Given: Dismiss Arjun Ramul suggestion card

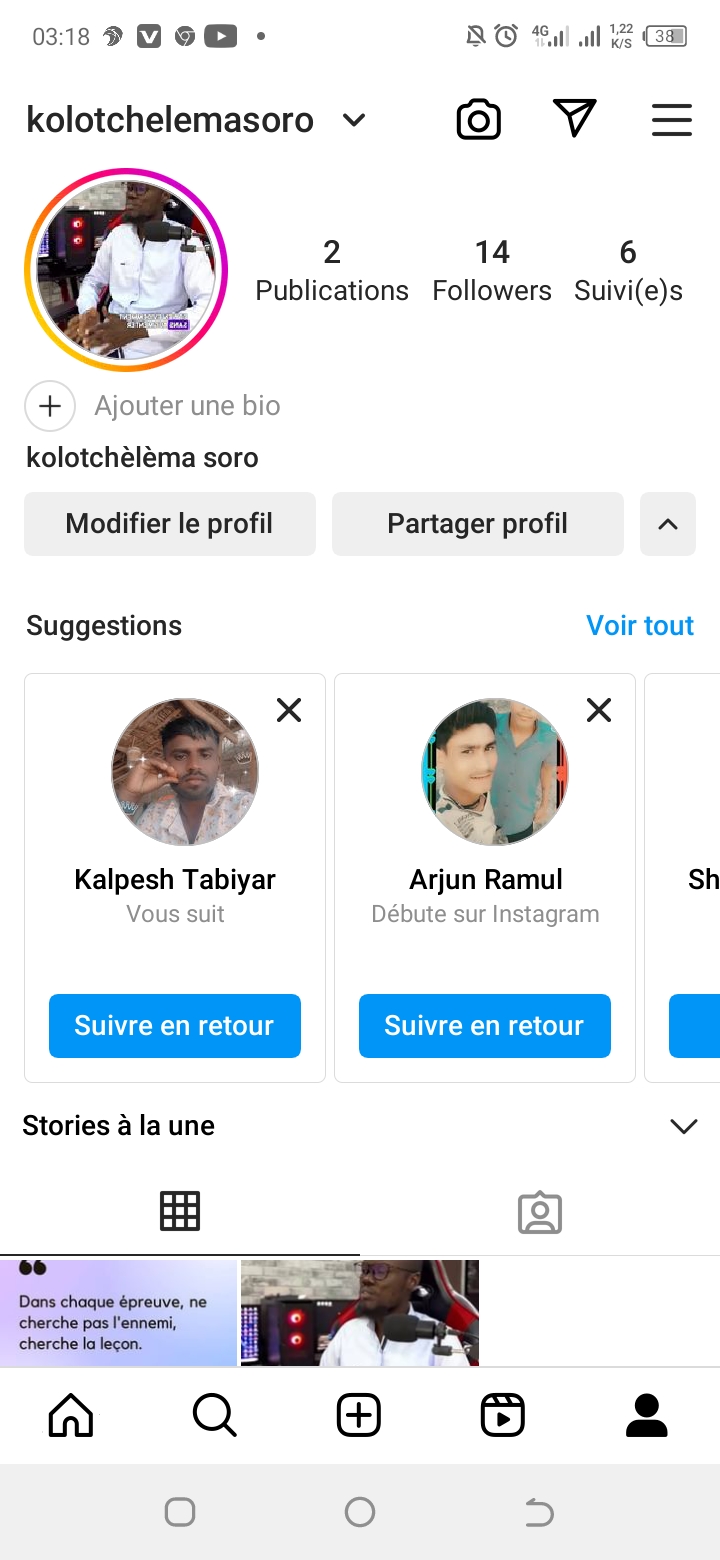Looking at the screenshot, I should coord(599,710).
